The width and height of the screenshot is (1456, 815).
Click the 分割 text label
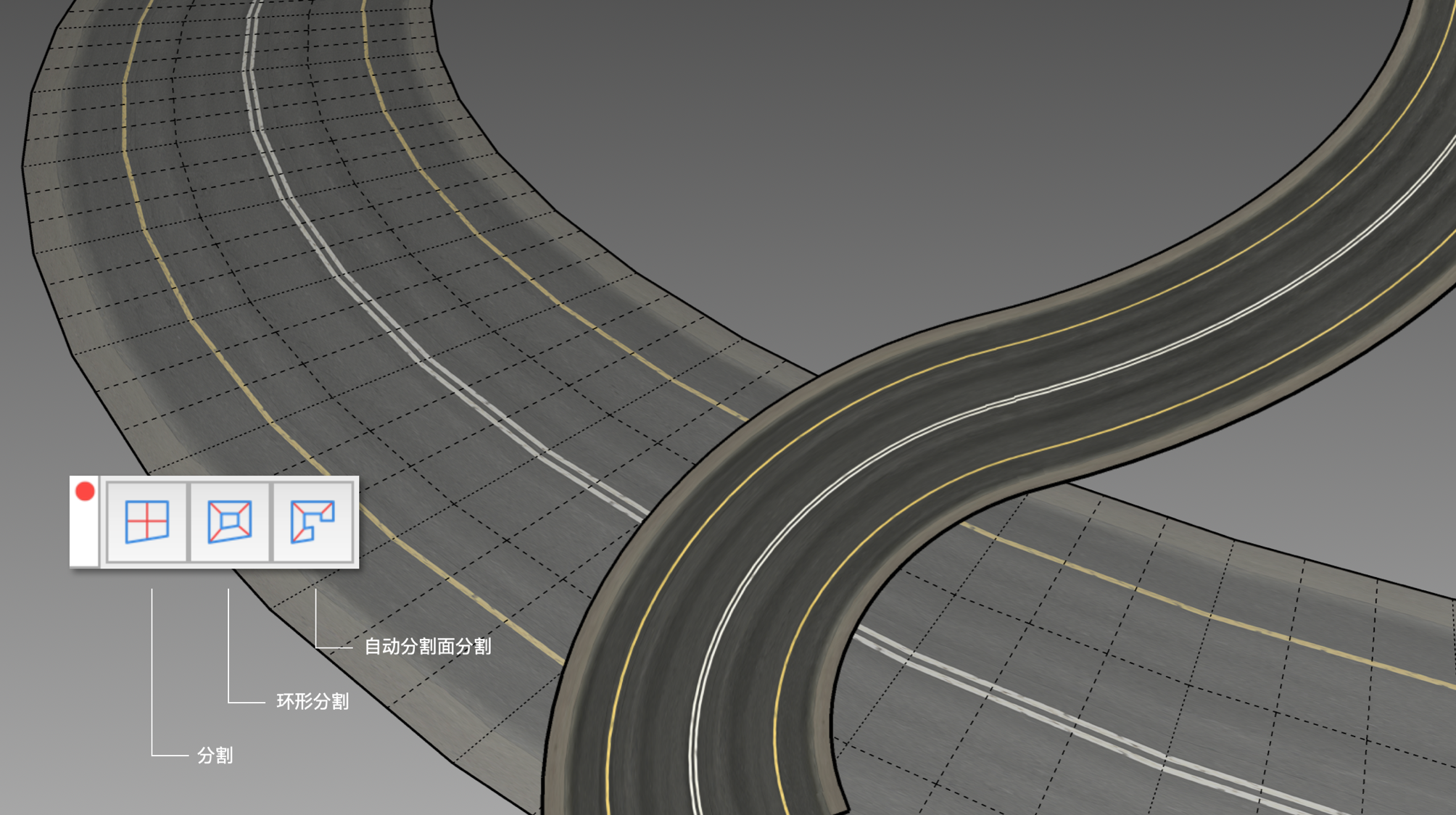(x=215, y=756)
